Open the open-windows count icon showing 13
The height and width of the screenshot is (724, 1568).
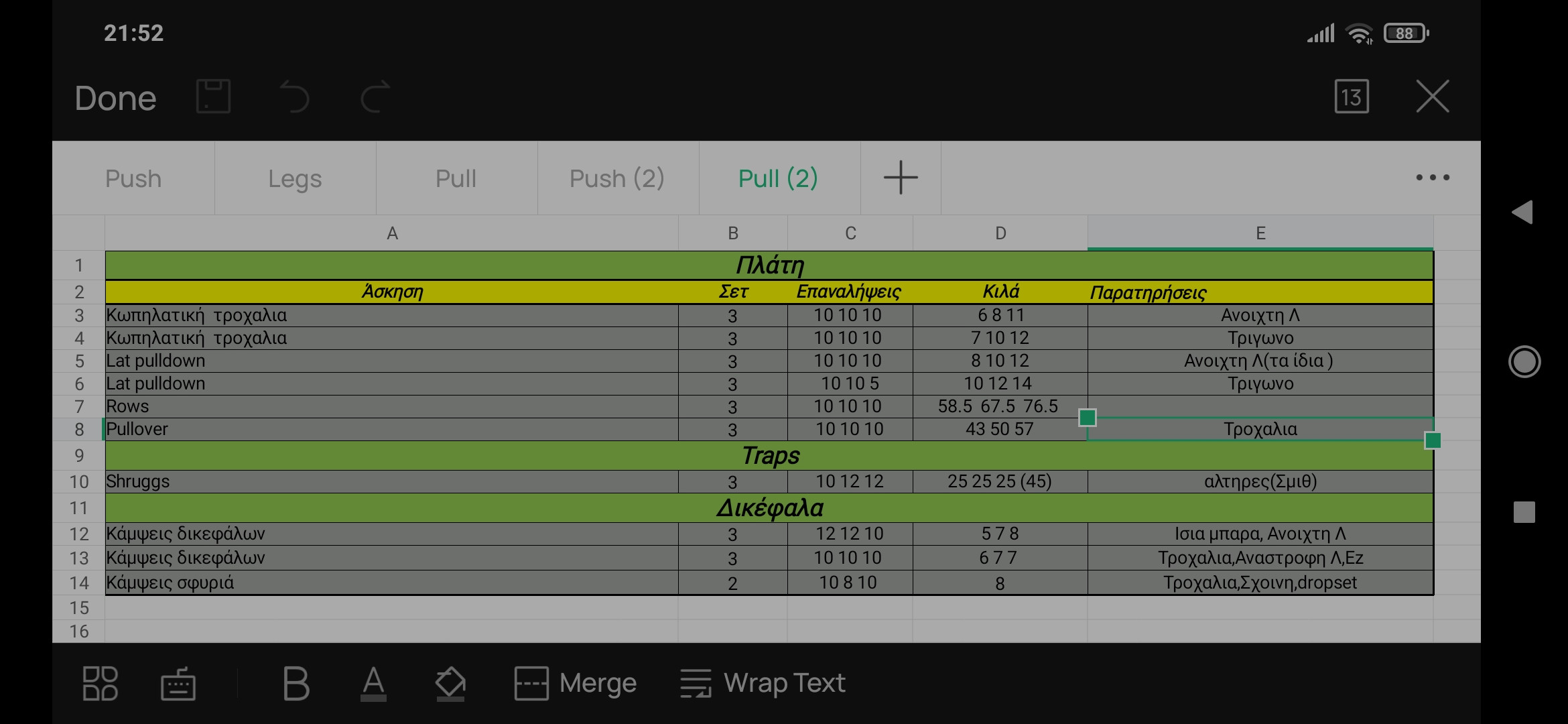[x=1351, y=97]
